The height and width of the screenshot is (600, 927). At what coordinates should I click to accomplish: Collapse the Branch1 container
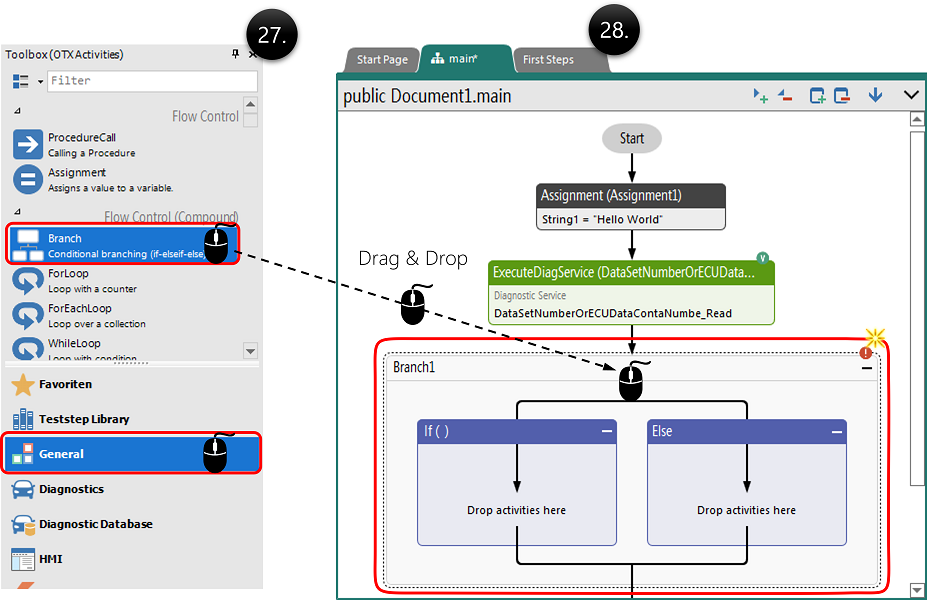(x=867, y=368)
